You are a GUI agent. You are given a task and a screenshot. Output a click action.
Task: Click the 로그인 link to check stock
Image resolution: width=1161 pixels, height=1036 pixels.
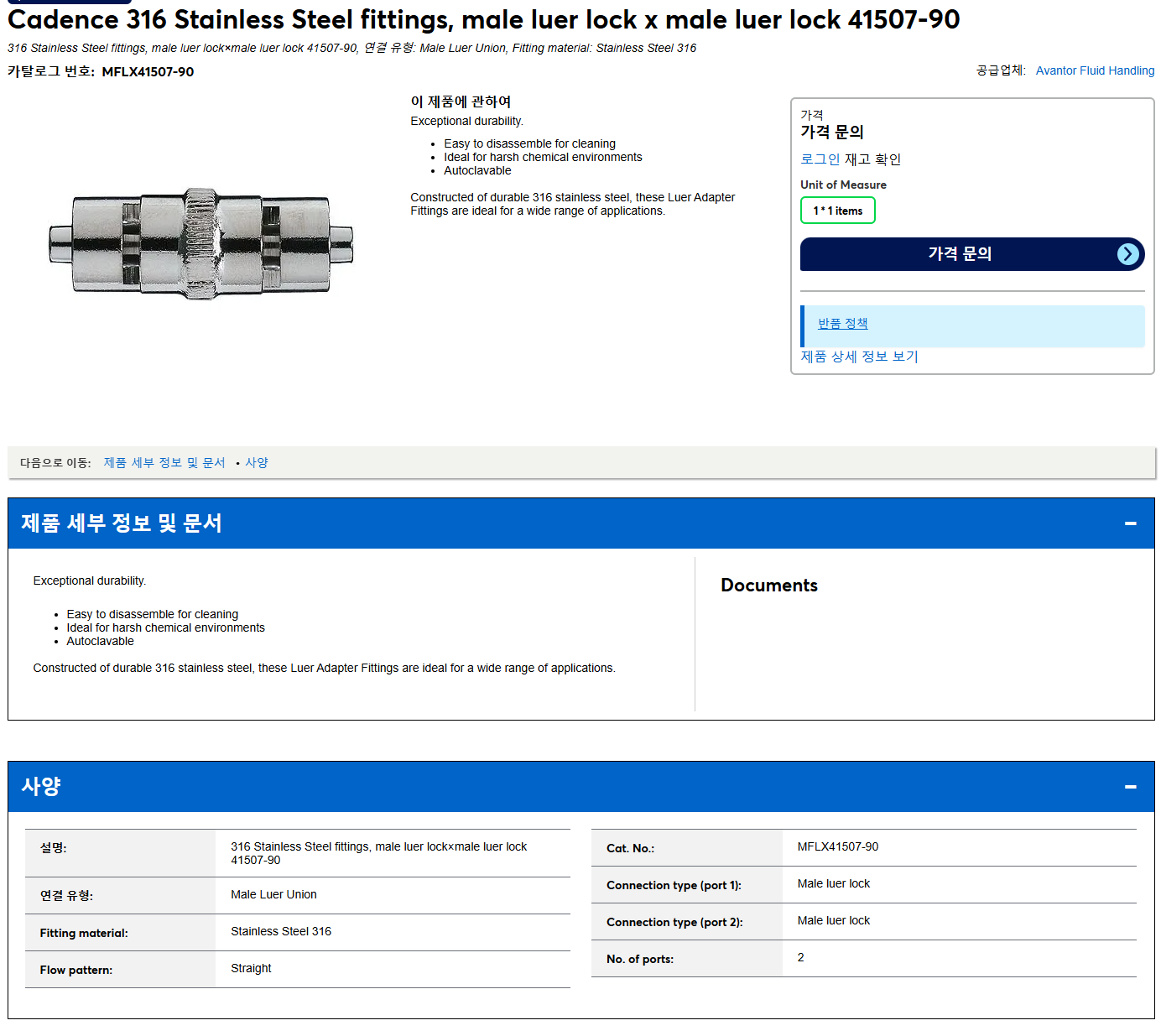pos(820,159)
